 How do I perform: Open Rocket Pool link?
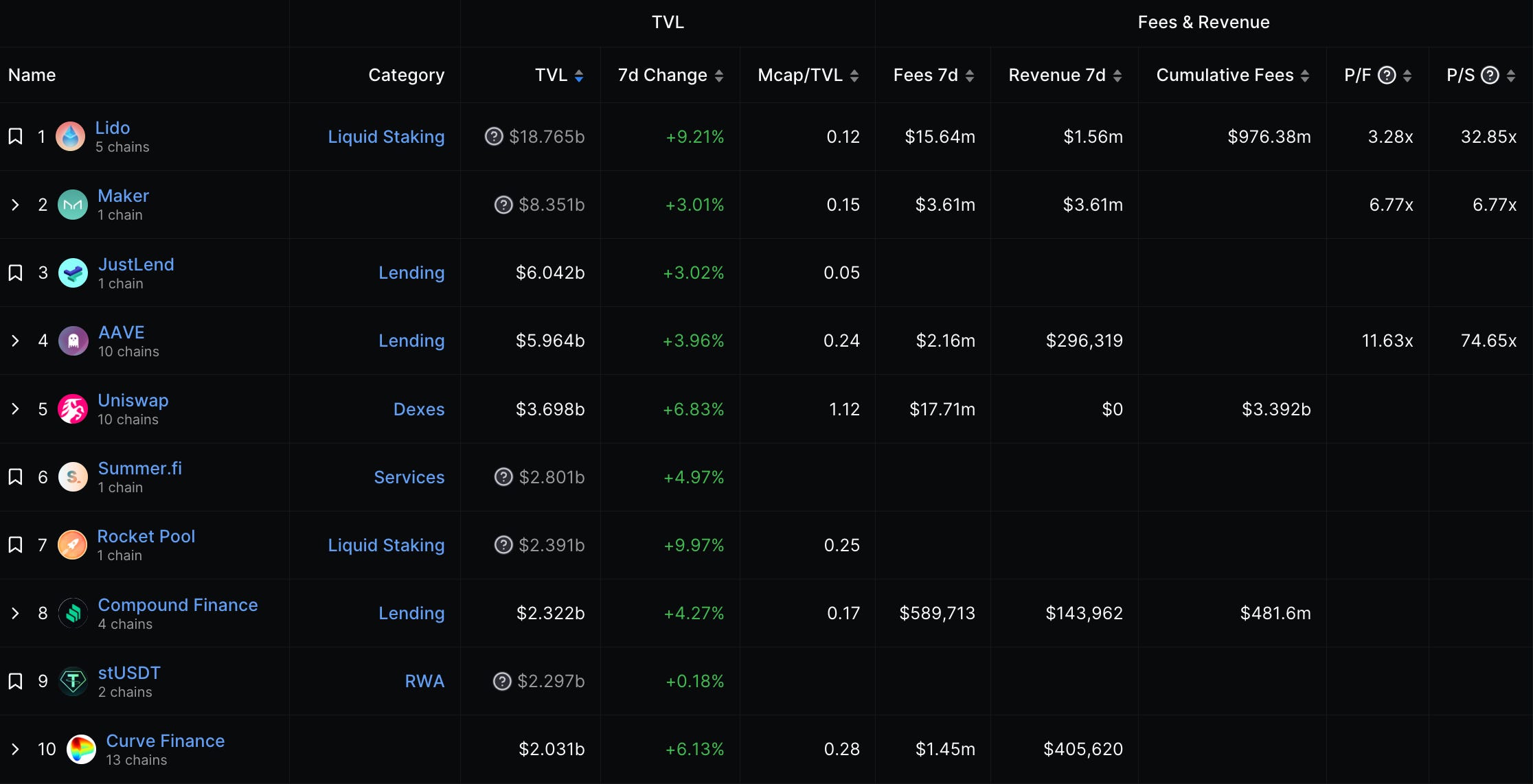[146, 536]
